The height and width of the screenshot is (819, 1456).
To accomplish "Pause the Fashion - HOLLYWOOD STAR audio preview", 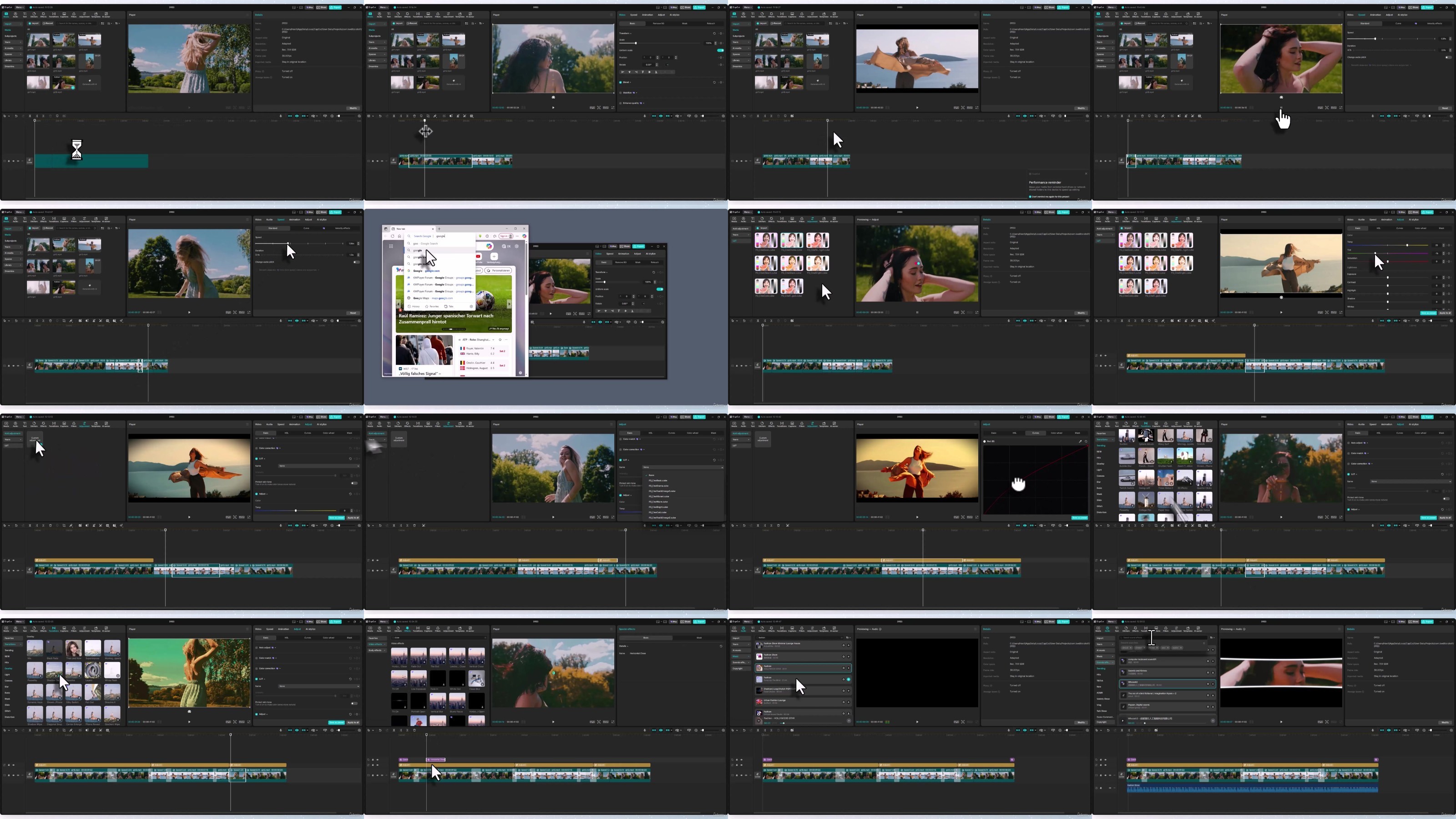I will click(x=759, y=721).
